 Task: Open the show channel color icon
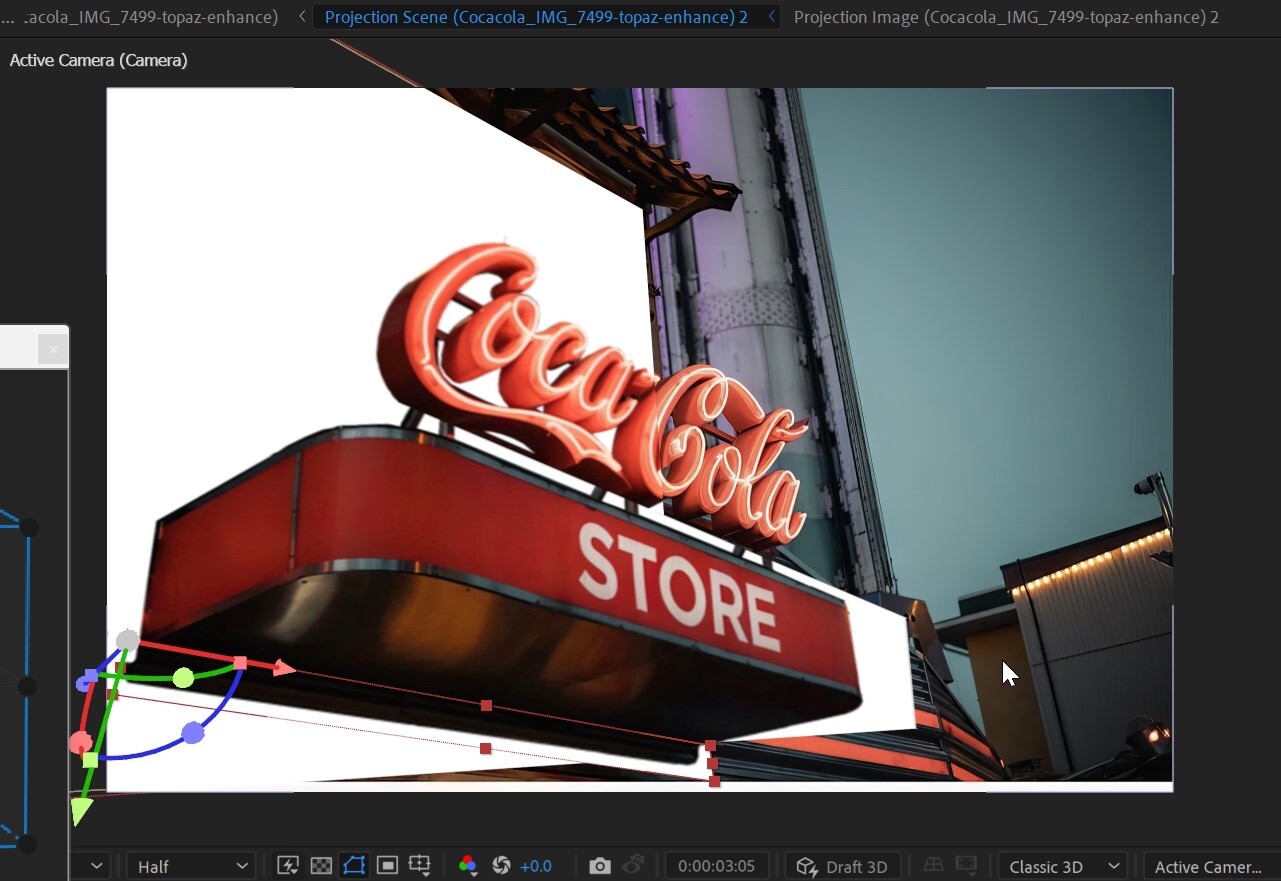467,866
